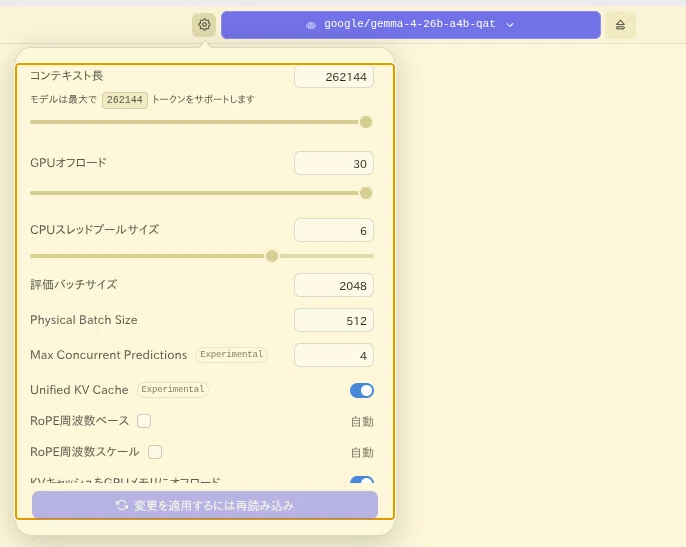
Task: Eject the loaded model
Action: [620, 25]
